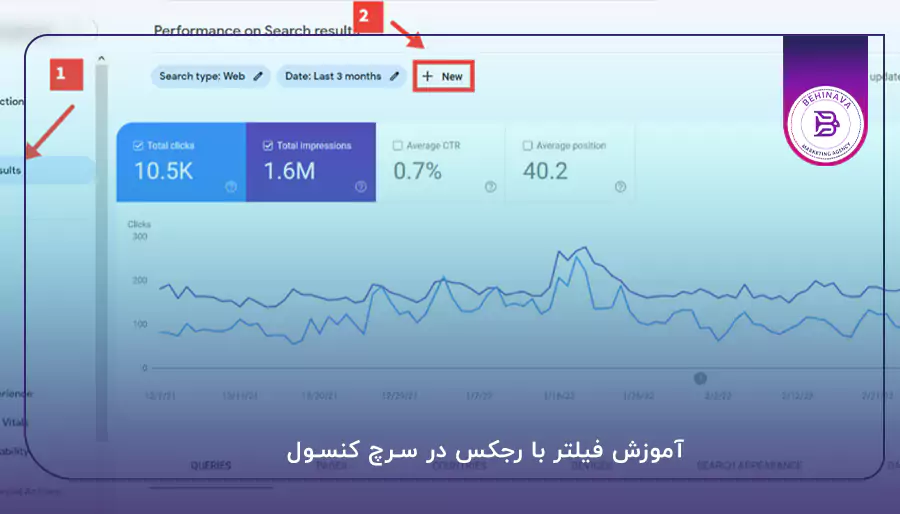Click the sidebar vertical scrollbar
The width and height of the screenshot is (900, 514).
(x=102, y=252)
